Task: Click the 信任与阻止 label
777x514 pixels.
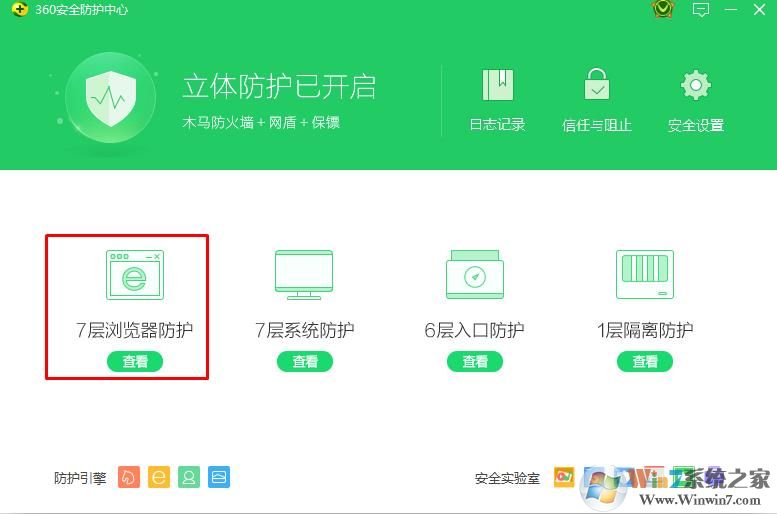Action: click(x=597, y=125)
